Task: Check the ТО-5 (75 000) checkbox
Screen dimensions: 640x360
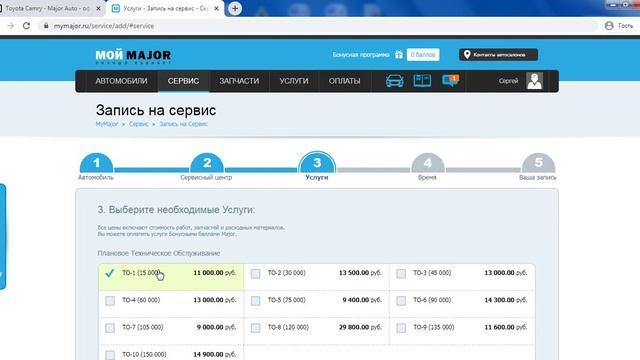Action: click(x=256, y=301)
